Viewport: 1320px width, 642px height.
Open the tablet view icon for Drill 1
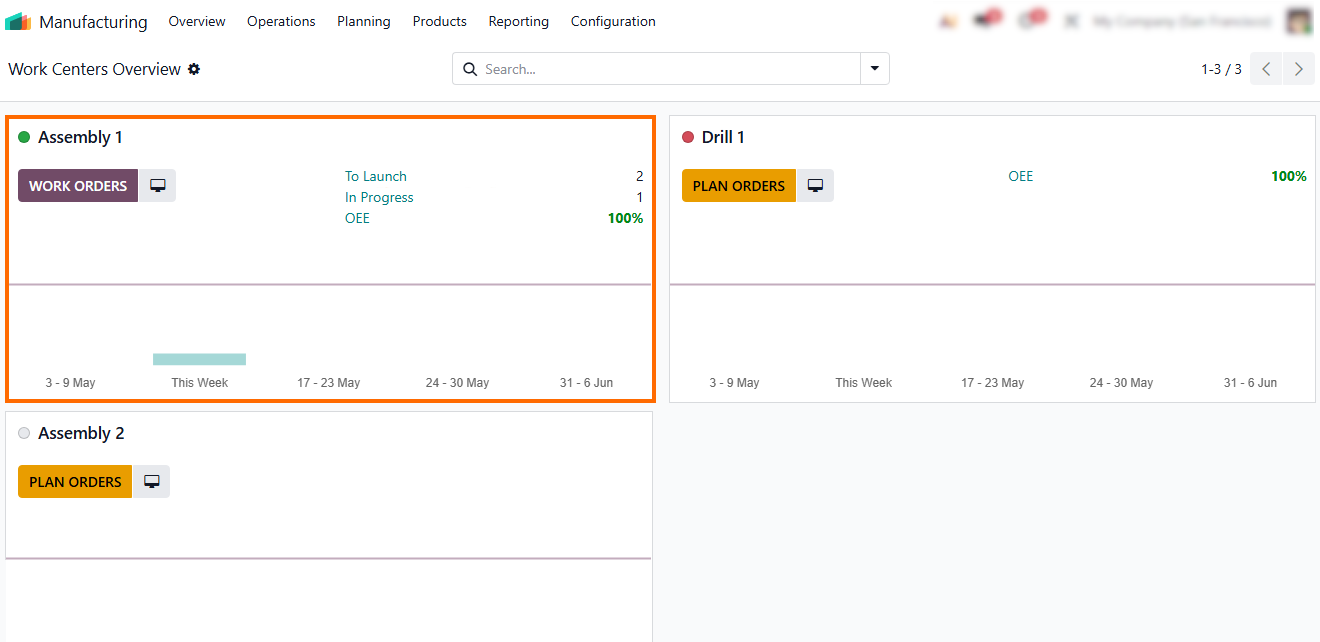(815, 185)
